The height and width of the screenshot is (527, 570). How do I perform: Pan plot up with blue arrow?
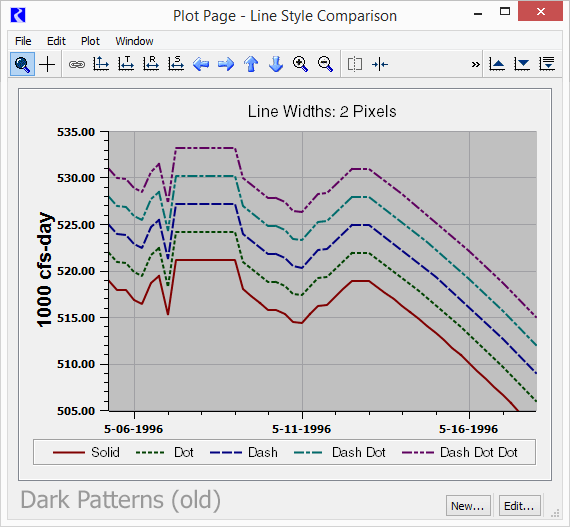251,64
